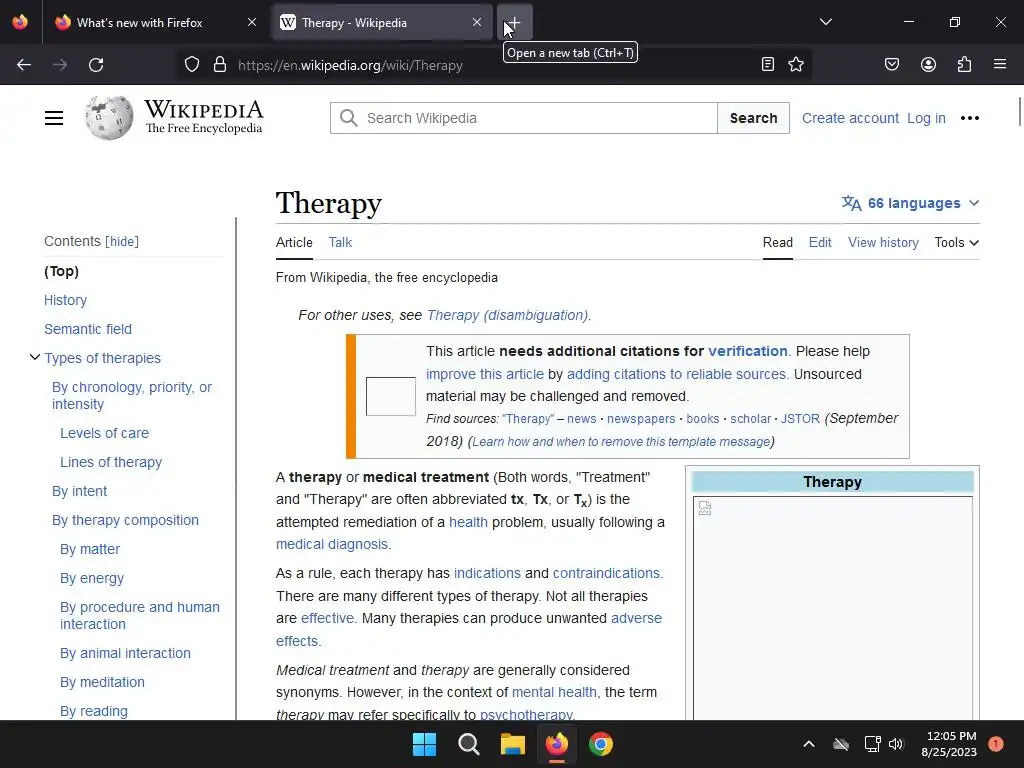Open volume speaker icon in tray
The width and height of the screenshot is (1024, 768).
(896, 744)
